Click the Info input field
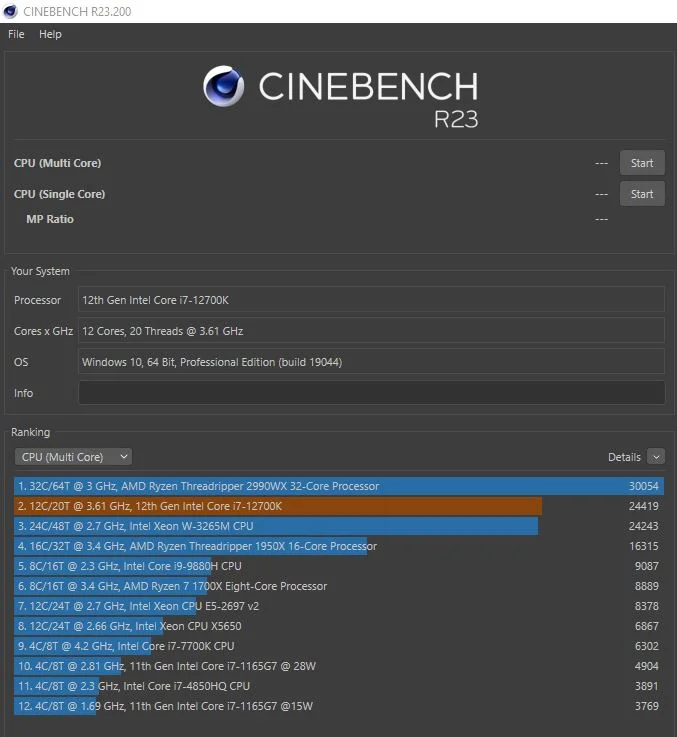Viewport: 677px width, 737px height. coord(371,393)
